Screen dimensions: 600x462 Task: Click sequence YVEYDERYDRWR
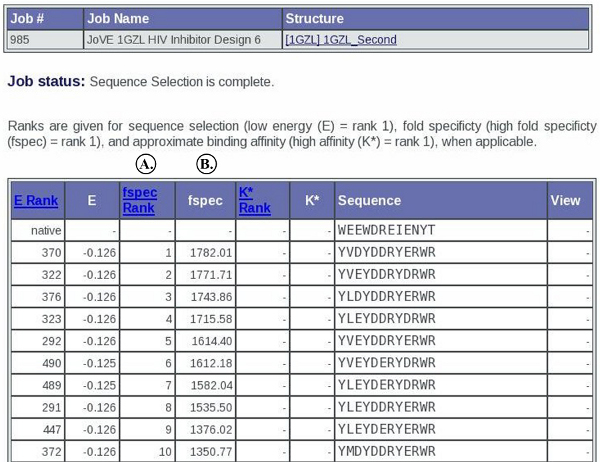[x=386, y=363]
